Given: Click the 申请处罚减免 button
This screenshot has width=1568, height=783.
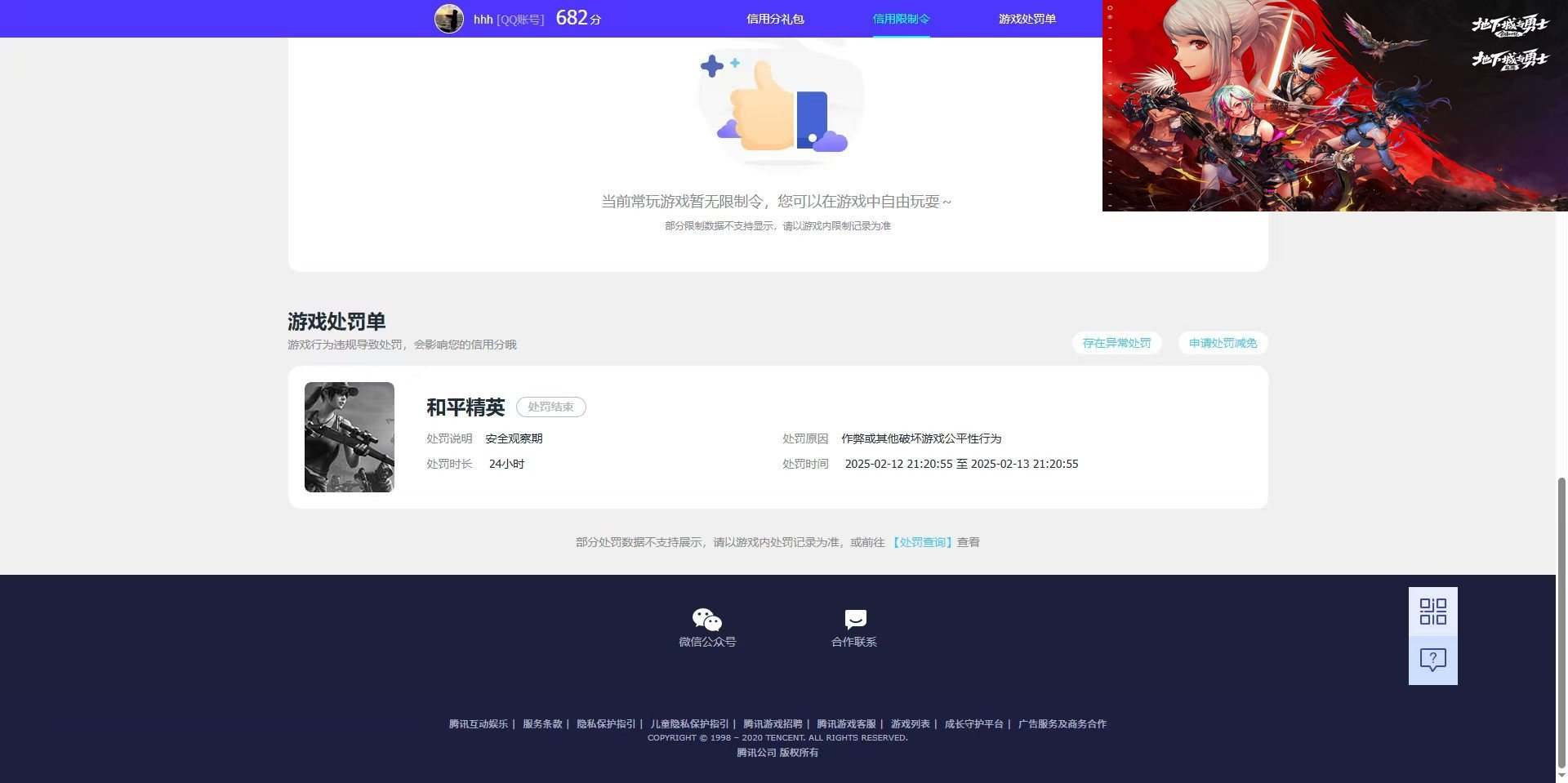Looking at the screenshot, I should [x=1223, y=343].
